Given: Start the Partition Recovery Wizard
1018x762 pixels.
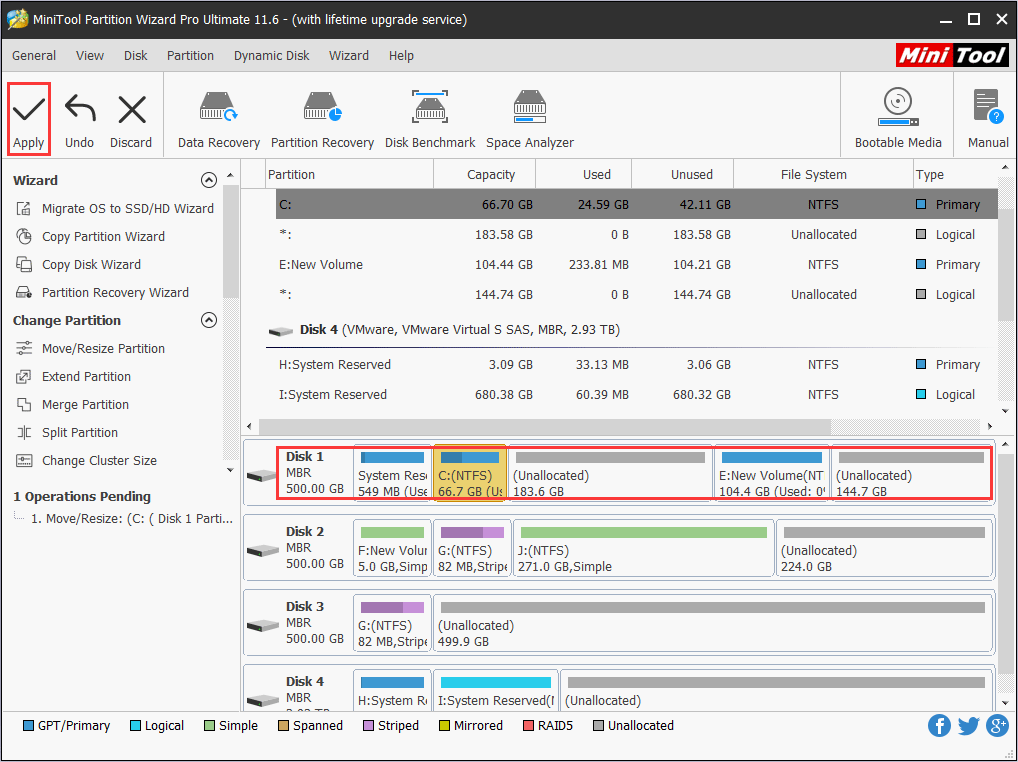Looking at the screenshot, I should (103, 292).
